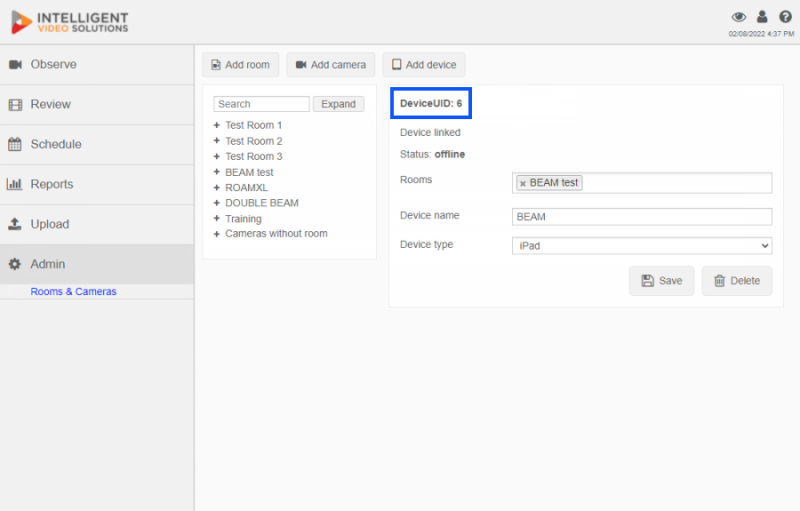Click the film icon beside Review

pyautogui.click(x=15, y=105)
